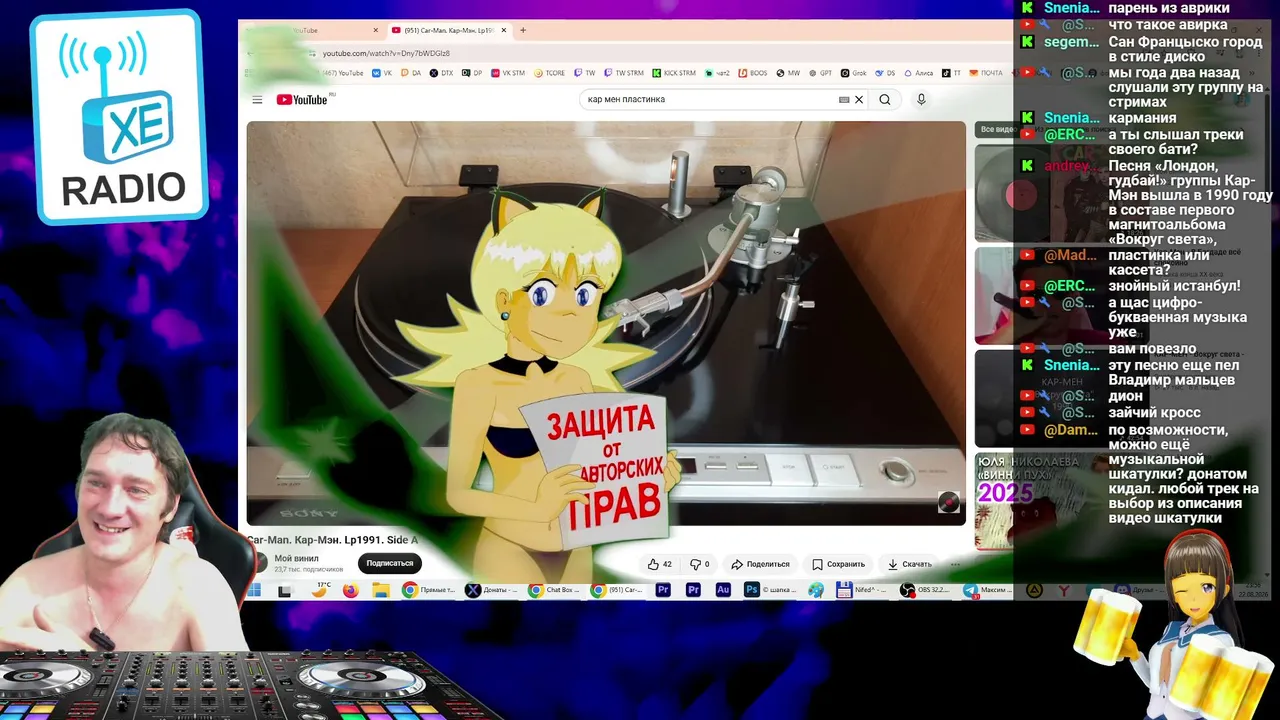Image resolution: width=1280 pixels, height=720 pixels.
Task: Switch to the Донаты taskbar window
Action: (492, 590)
